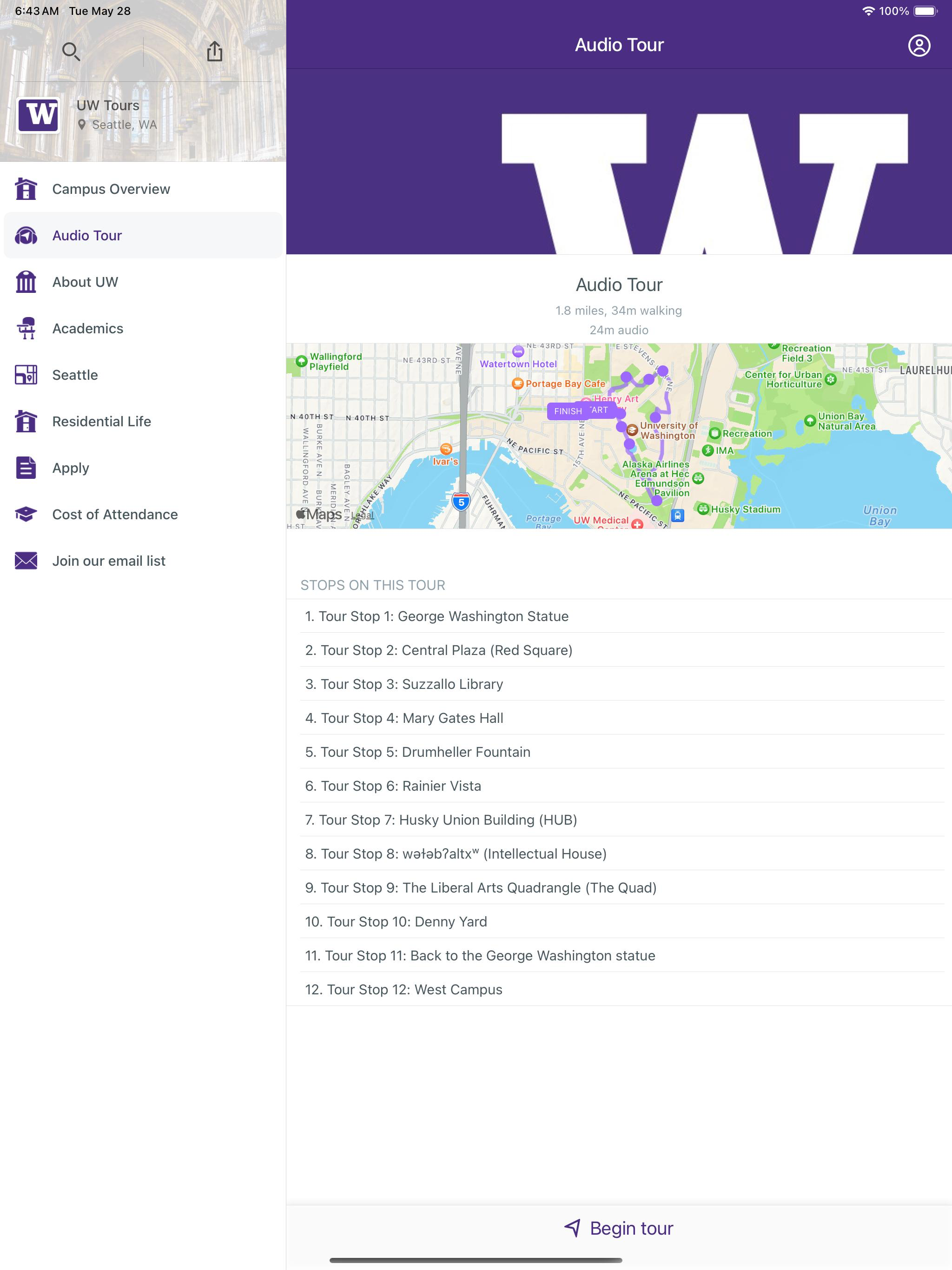
Task: Open the Seattle menu item
Action: 143,375
